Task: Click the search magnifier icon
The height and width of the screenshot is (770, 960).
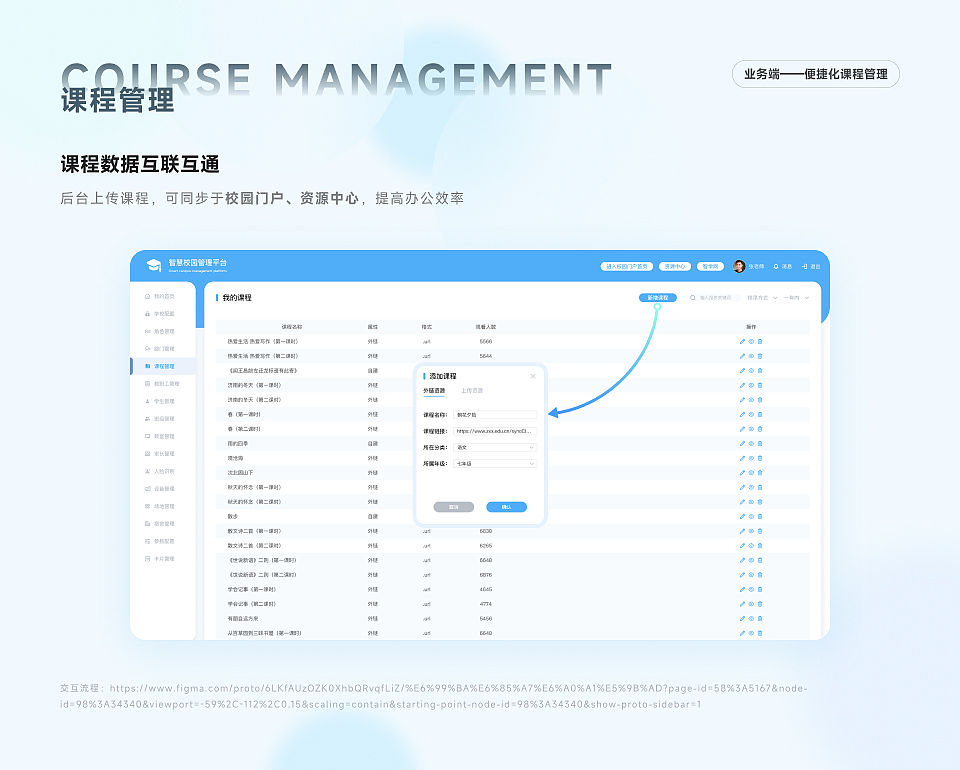Action: pyautogui.click(x=692, y=298)
